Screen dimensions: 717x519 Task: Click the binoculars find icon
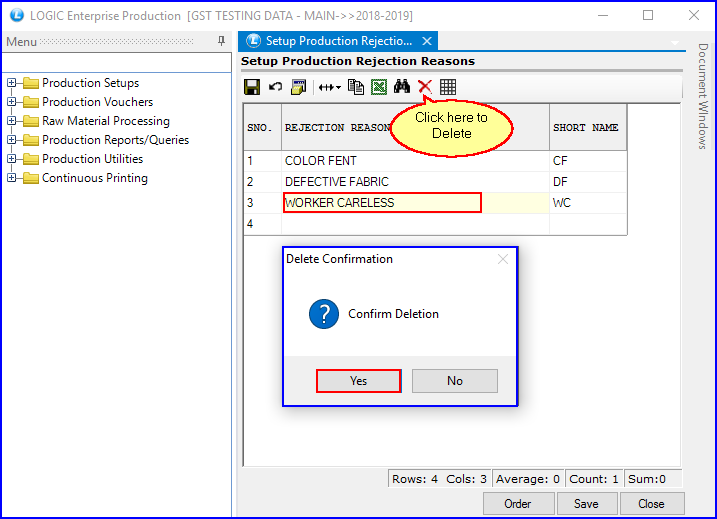pos(402,87)
